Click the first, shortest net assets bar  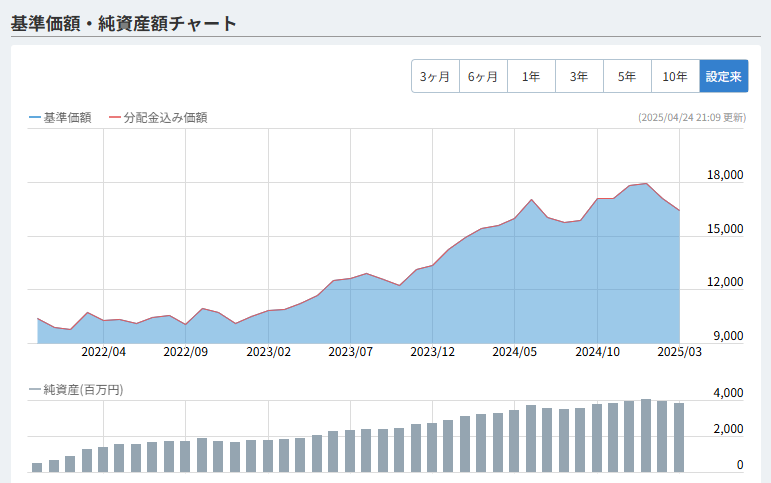tap(37, 468)
